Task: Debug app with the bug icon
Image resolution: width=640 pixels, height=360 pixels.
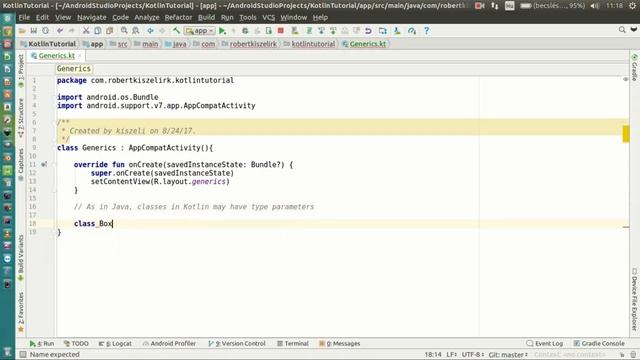Action: point(245,31)
